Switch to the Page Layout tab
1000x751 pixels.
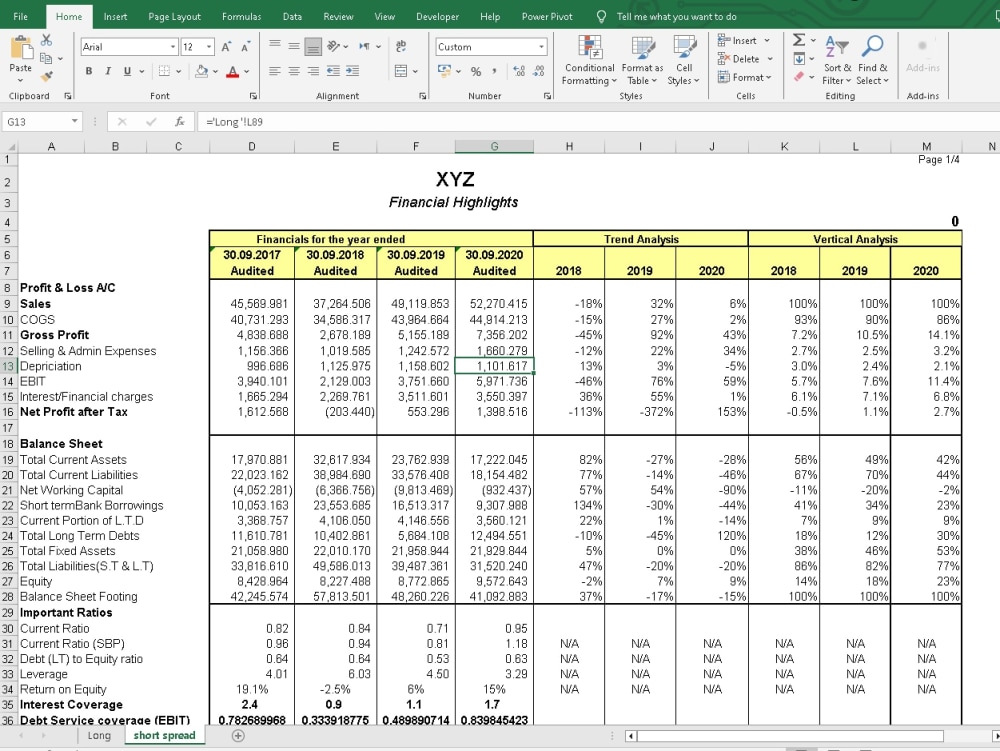(174, 17)
